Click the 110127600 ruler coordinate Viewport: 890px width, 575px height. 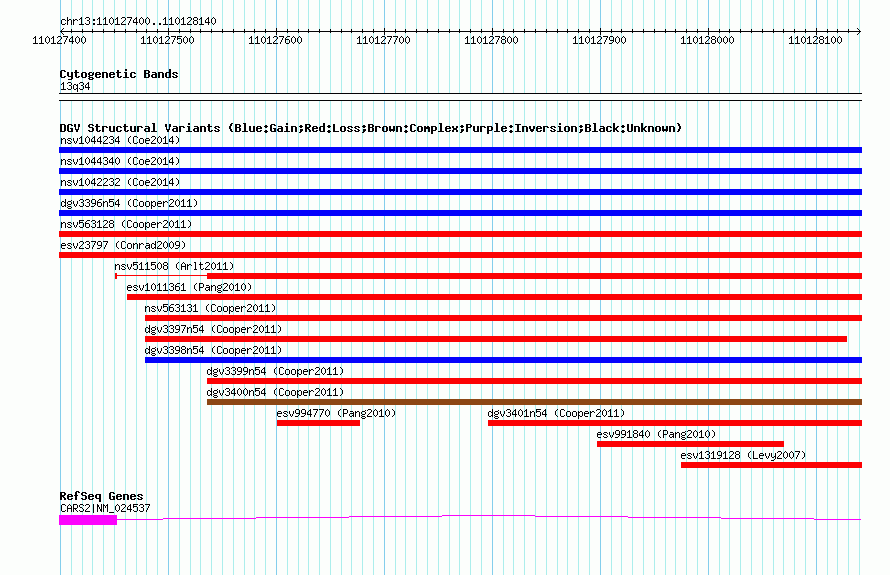(275, 40)
